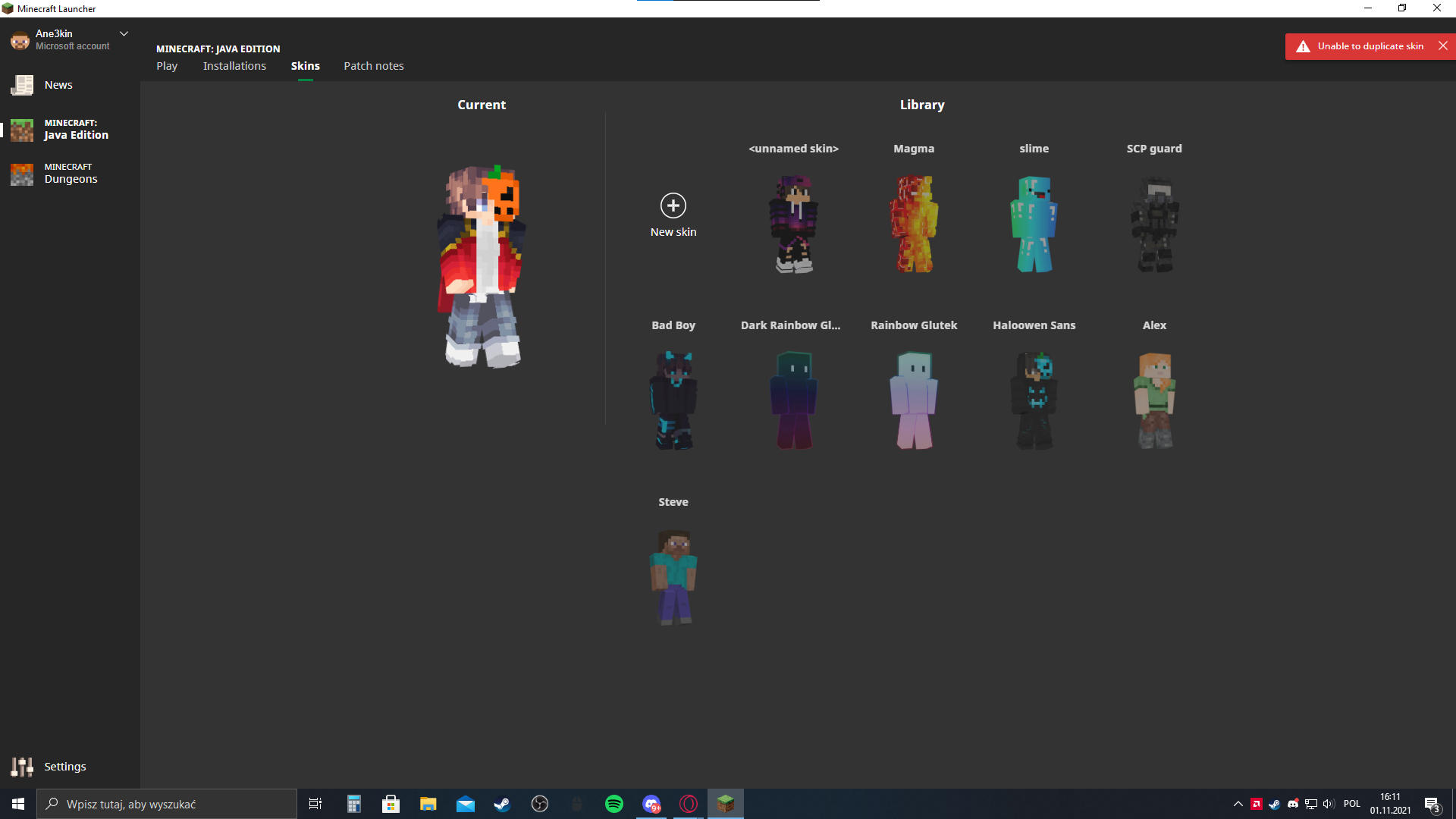Open Steam from the taskbar

502,804
